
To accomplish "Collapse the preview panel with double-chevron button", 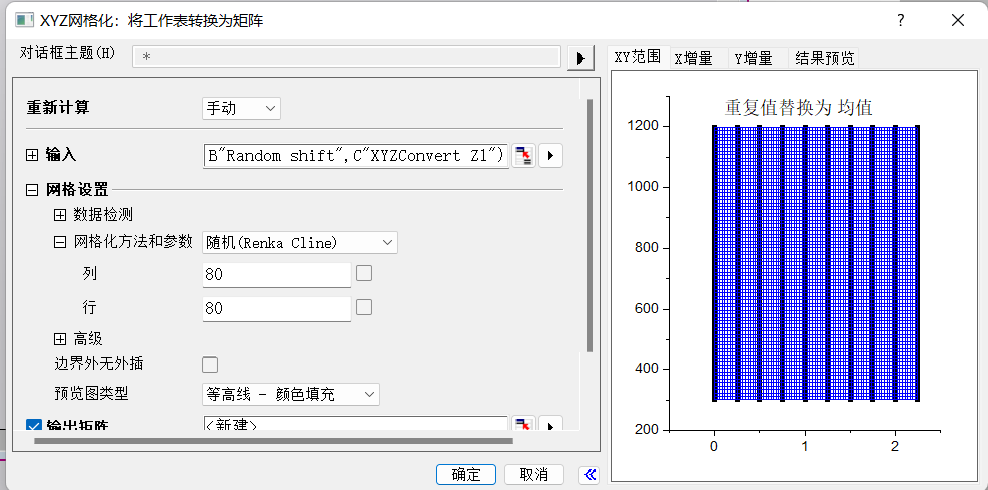I will coord(589,474).
